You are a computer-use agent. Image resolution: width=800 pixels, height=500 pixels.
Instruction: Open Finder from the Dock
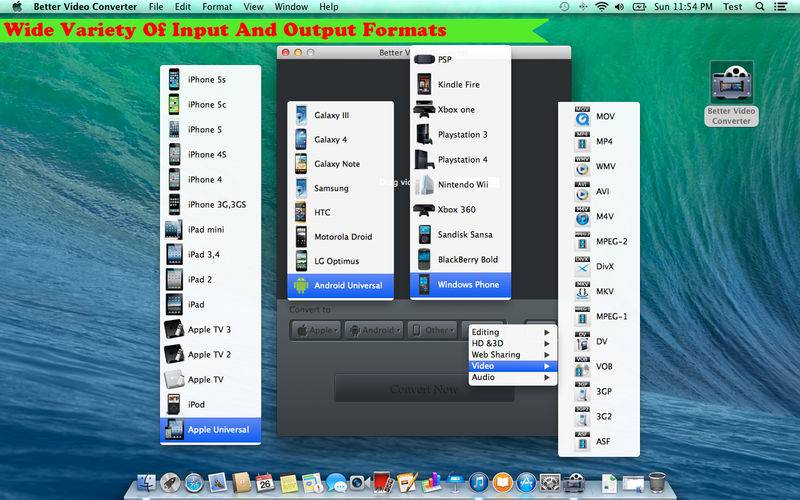point(147,482)
